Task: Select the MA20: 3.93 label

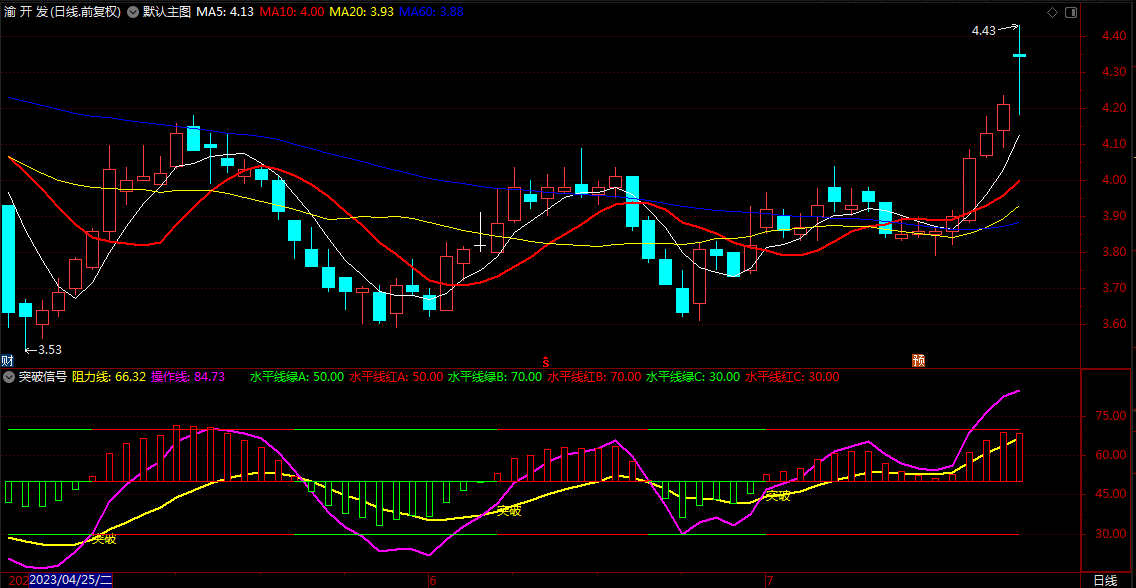Action: tap(362, 12)
